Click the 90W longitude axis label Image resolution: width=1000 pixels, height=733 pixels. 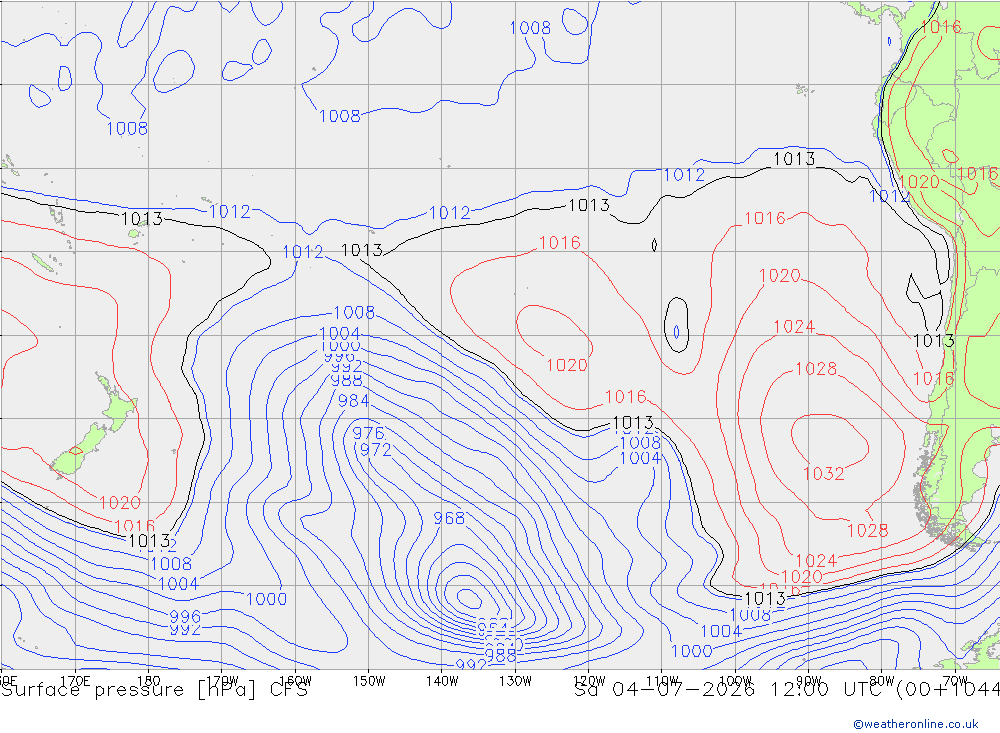(x=809, y=681)
